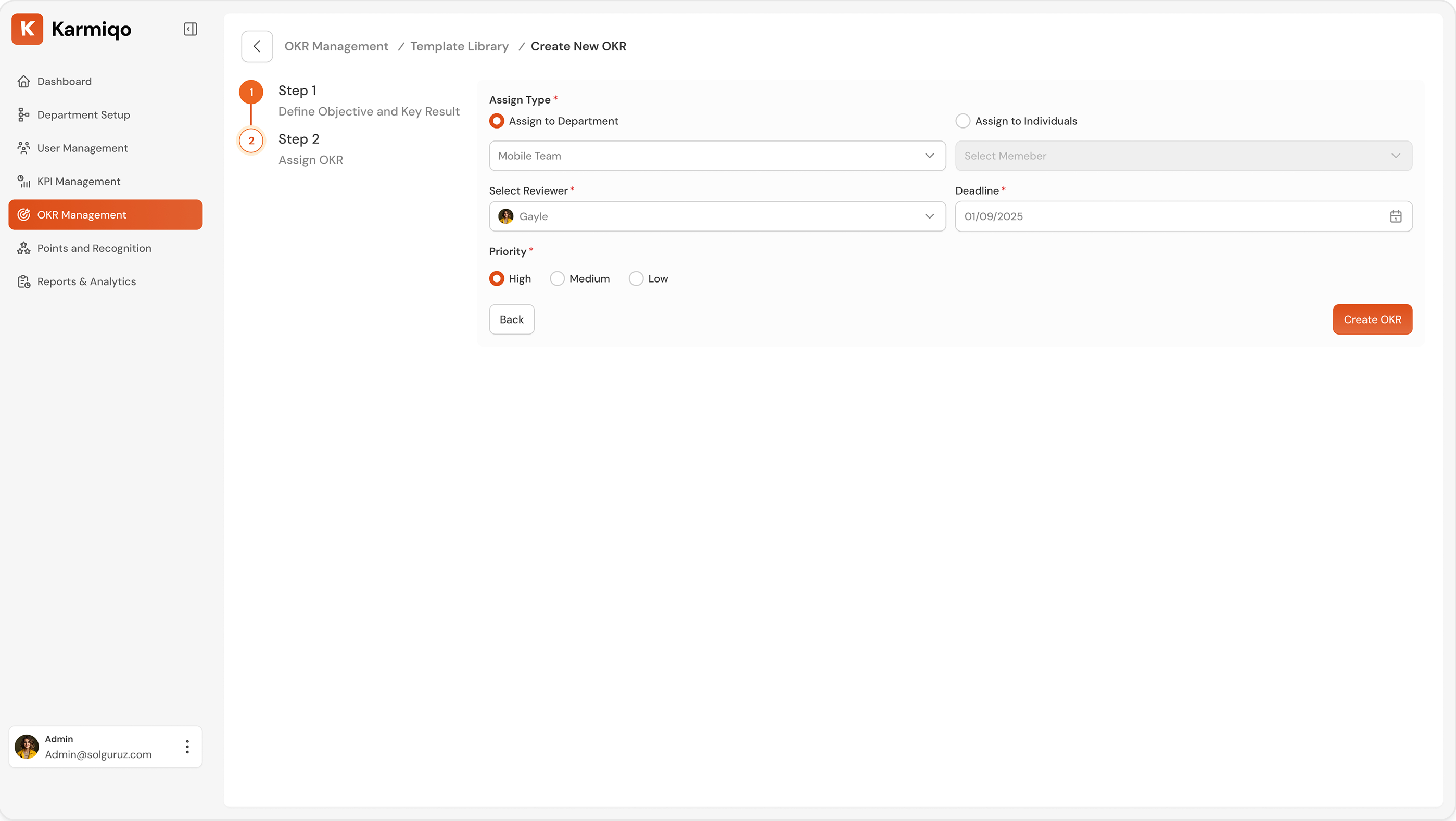The width and height of the screenshot is (1456, 821).
Task: Collapse the sidebar panel icon
Action: tap(191, 29)
